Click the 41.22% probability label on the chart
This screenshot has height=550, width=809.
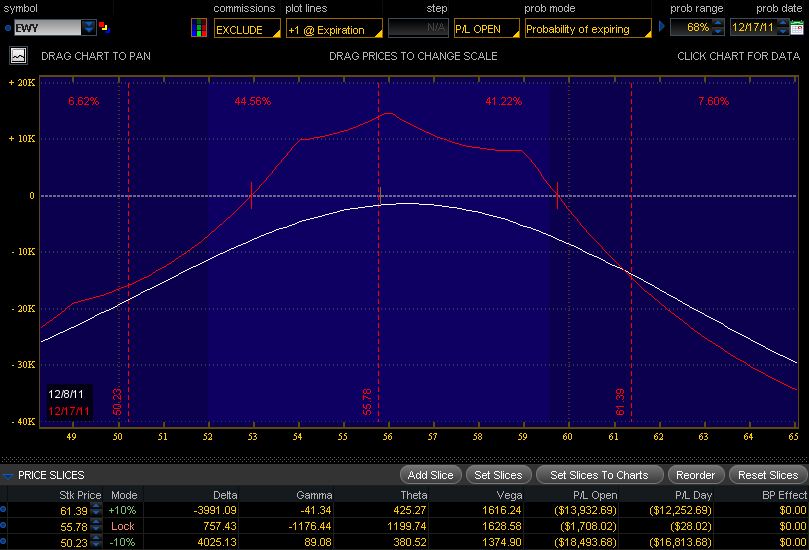pos(504,101)
